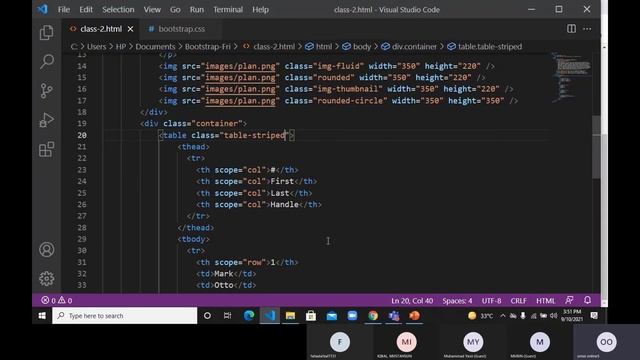The image size is (640, 360).
Task: Open Mail app from the taskbar
Action: pos(331,316)
